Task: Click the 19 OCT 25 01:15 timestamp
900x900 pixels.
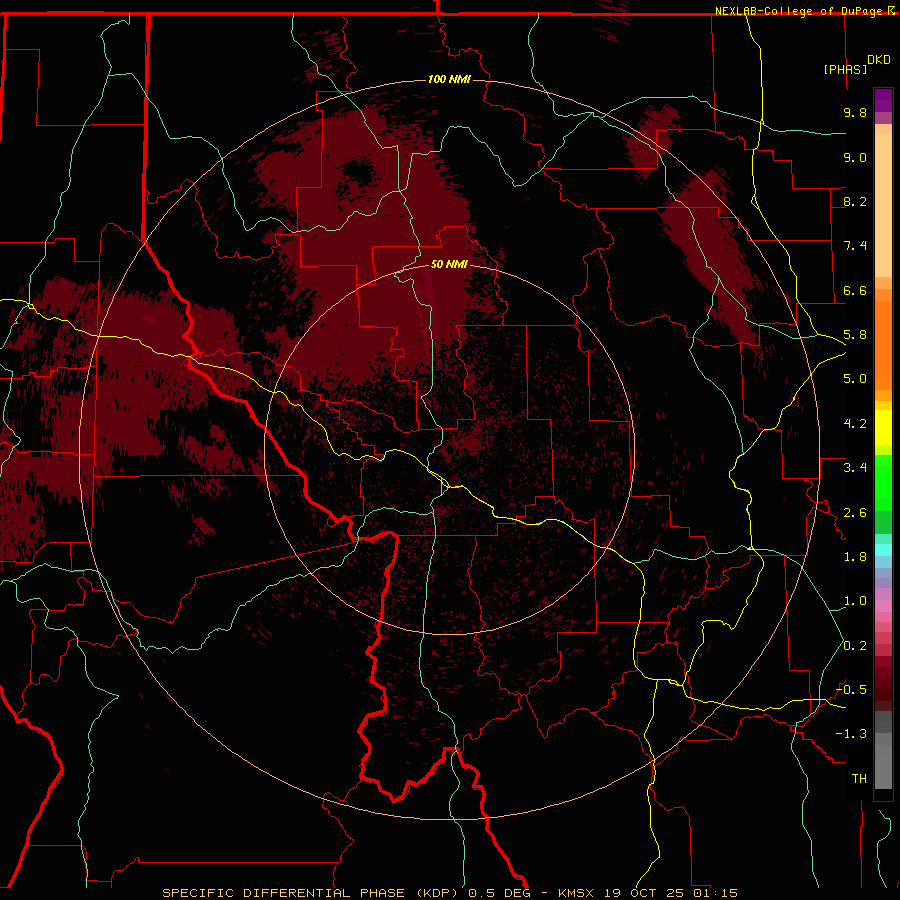Action: pos(670,893)
